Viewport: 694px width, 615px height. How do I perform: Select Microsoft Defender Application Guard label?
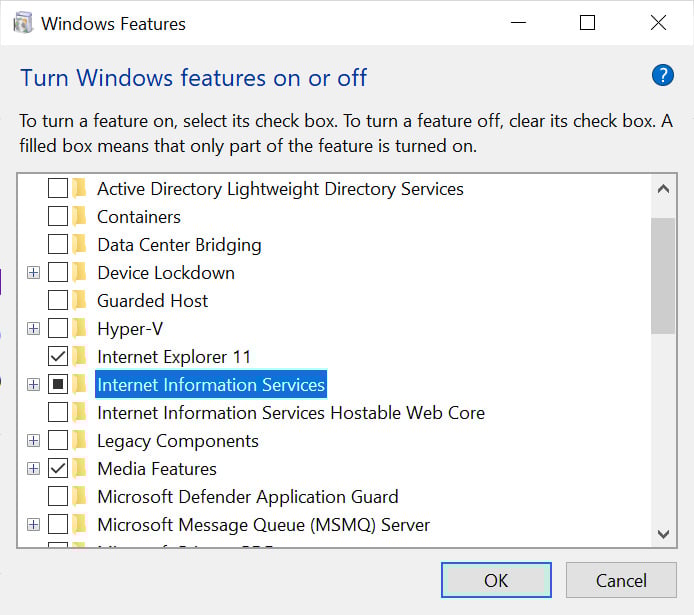pos(248,496)
